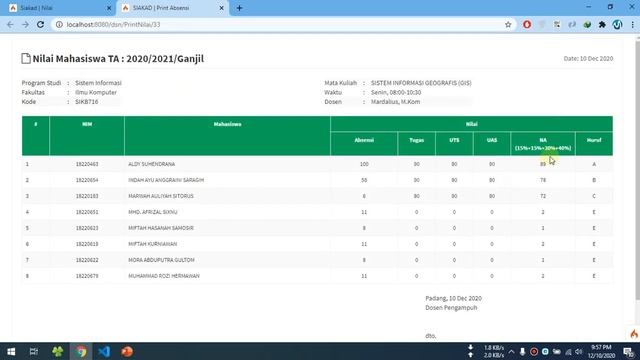Click the 'Dosen Pengampuh' signature label

pos(451,308)
